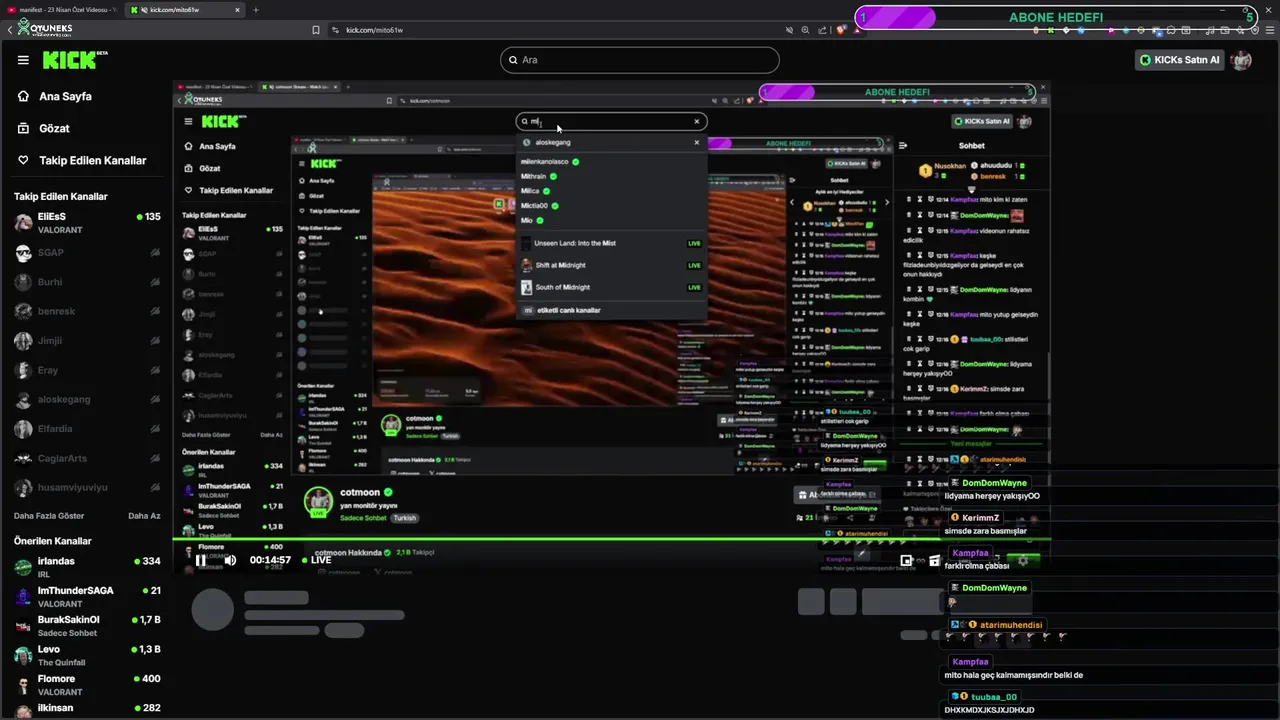Click the cotmoon streamer avatar

point(318,500)
